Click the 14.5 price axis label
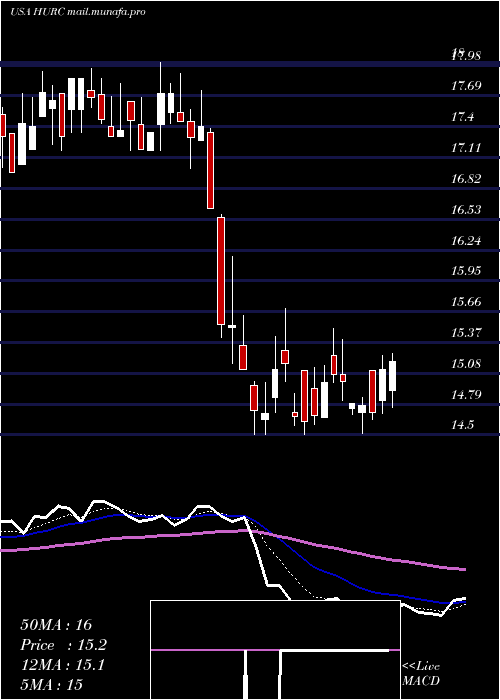The height and width of the screenshot is (700, 500). (462, 425)
